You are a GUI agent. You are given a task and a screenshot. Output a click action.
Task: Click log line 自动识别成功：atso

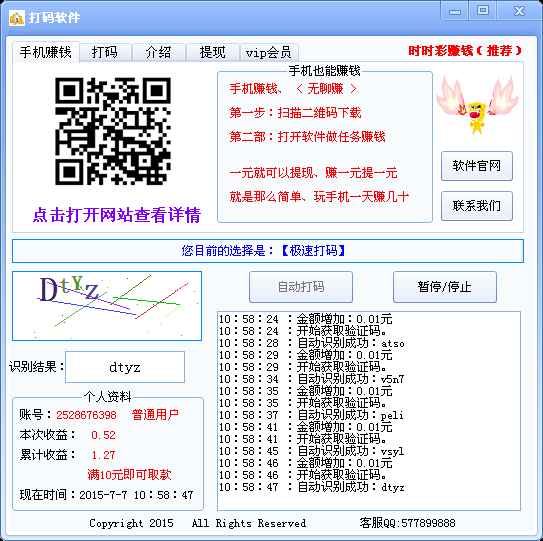coord(312,343)
